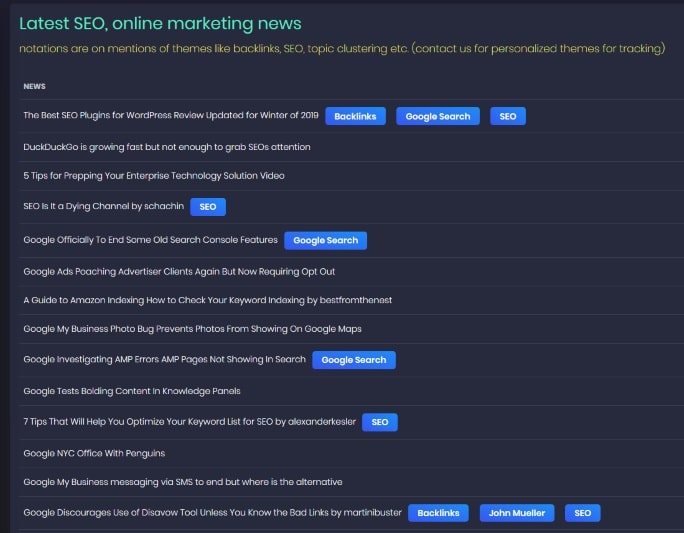Screen dimensions: 684x533
Task: Click the Latest SEO, online marketing news heading
Action: [x=160, y=24]
